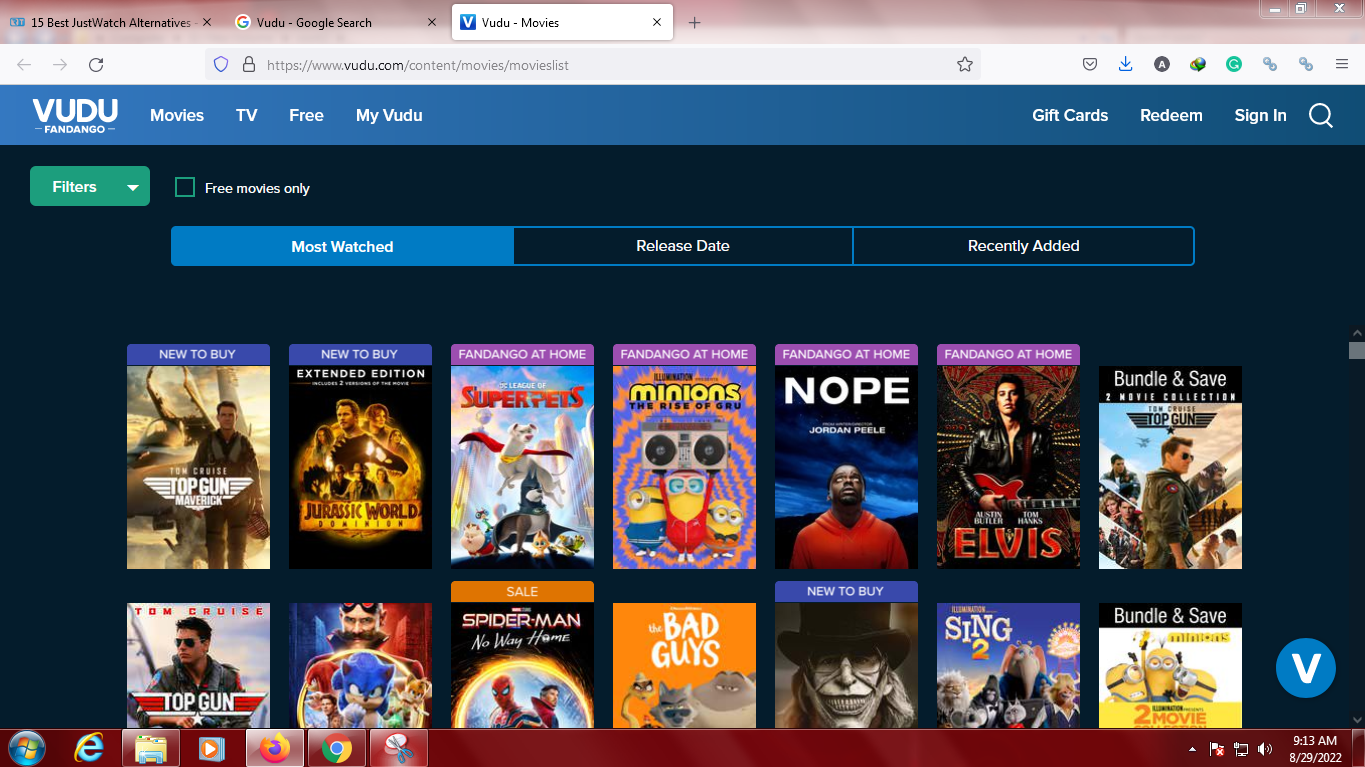The height and width of the screenshot is (767, 1365).
Task: Open The Bad Guys poster
Action: click(x=684, y=665)
